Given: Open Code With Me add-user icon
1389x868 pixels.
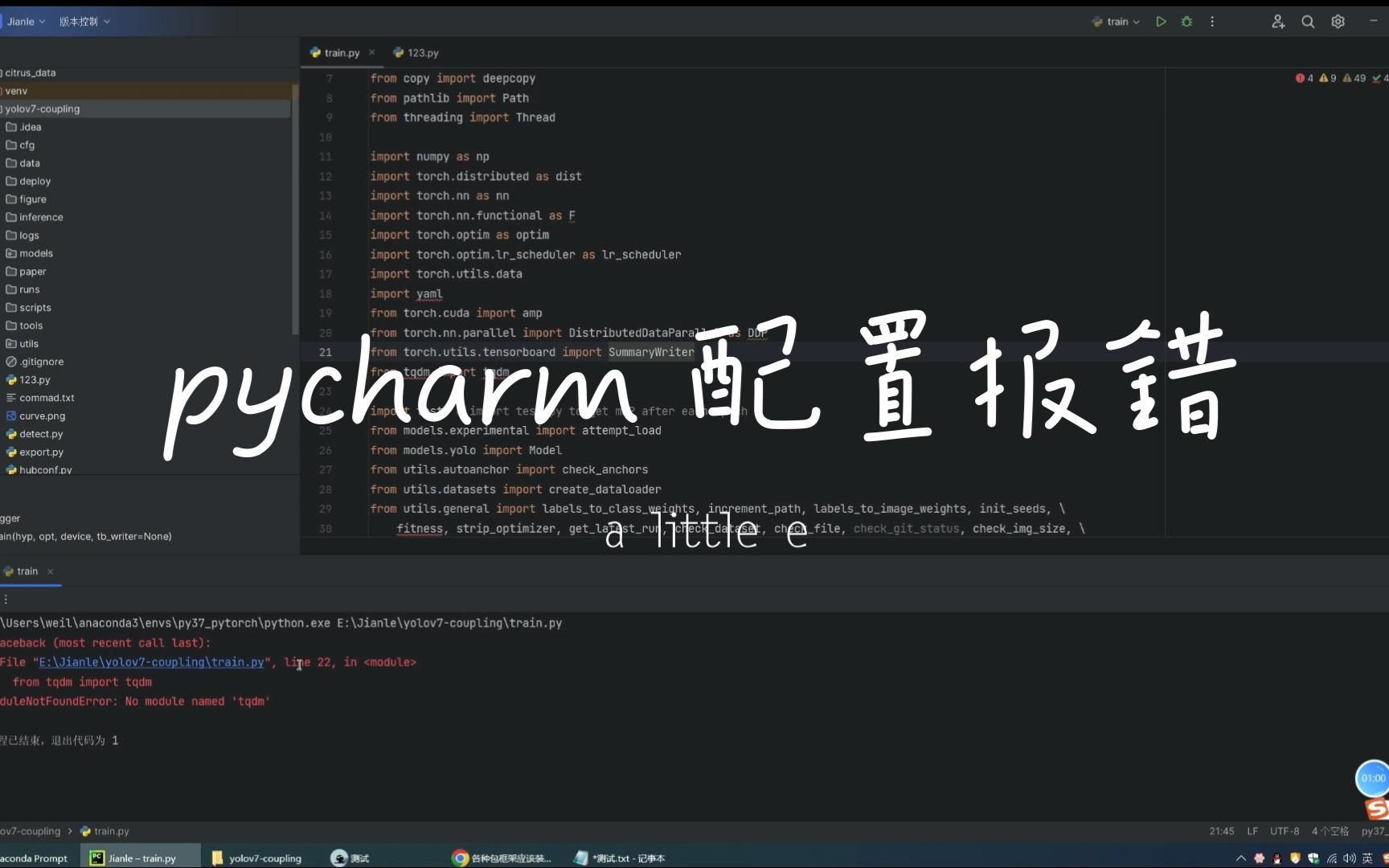Looking at the screenshot, I should (1278, 22).
